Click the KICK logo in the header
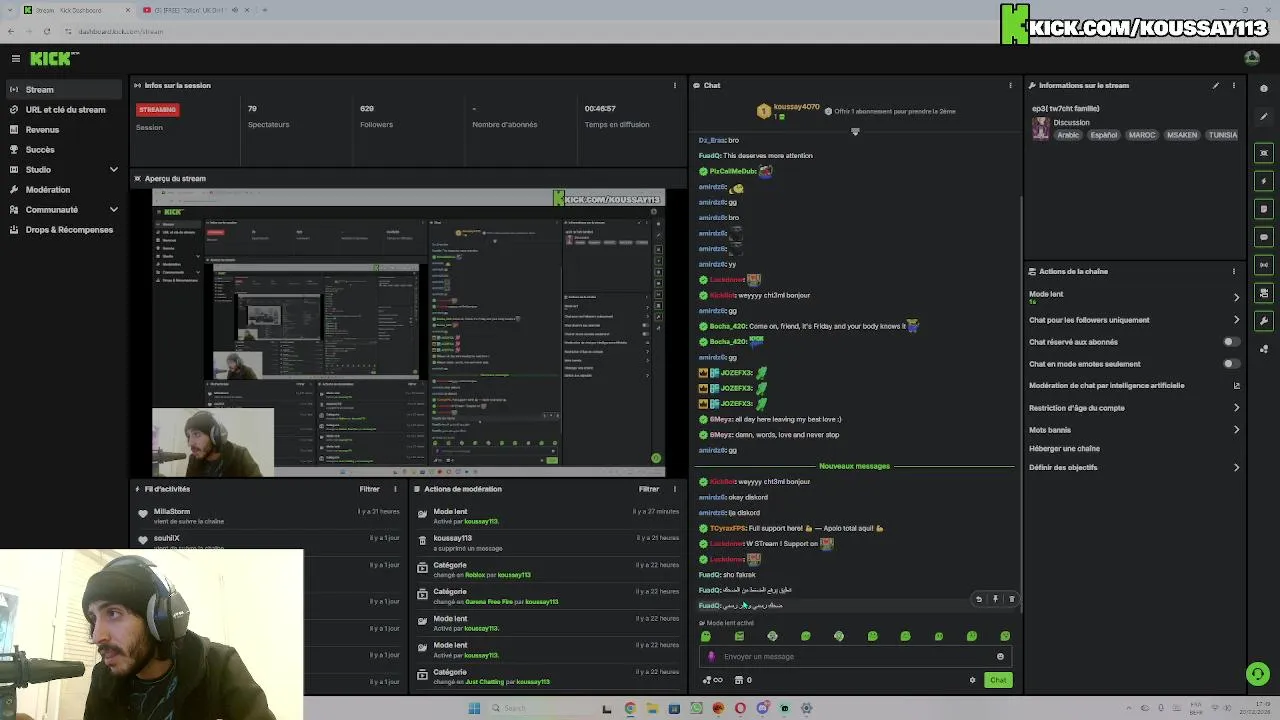The image size is (1280, 720). 50,59
